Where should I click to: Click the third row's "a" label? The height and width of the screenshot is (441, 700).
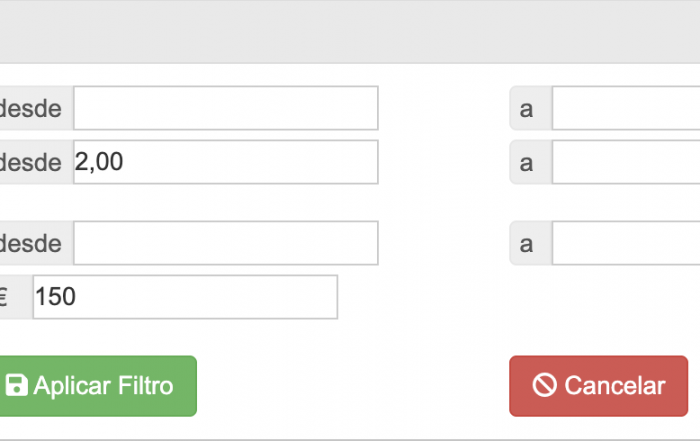527,243
